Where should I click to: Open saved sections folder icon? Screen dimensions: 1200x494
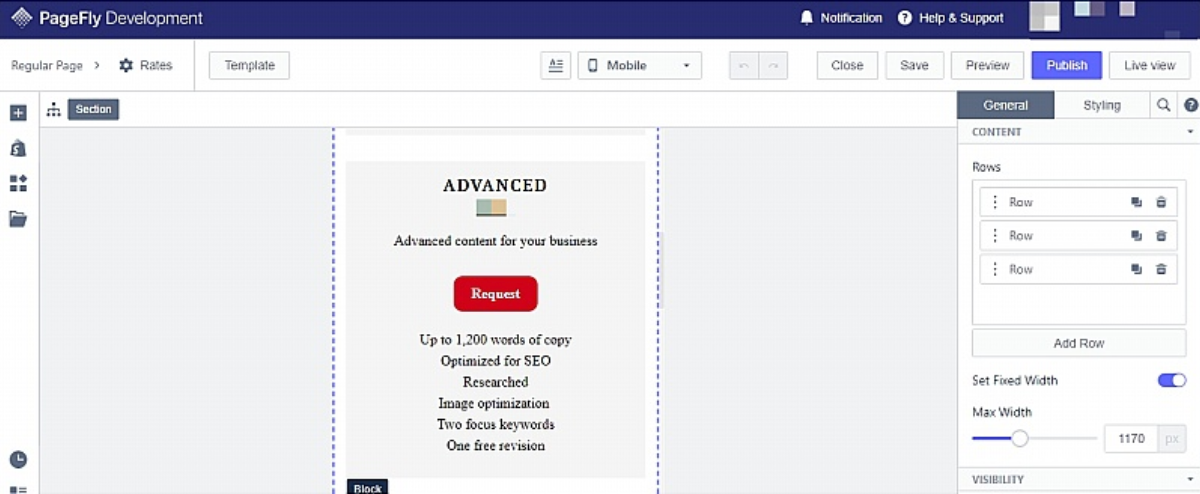point(18,218)
